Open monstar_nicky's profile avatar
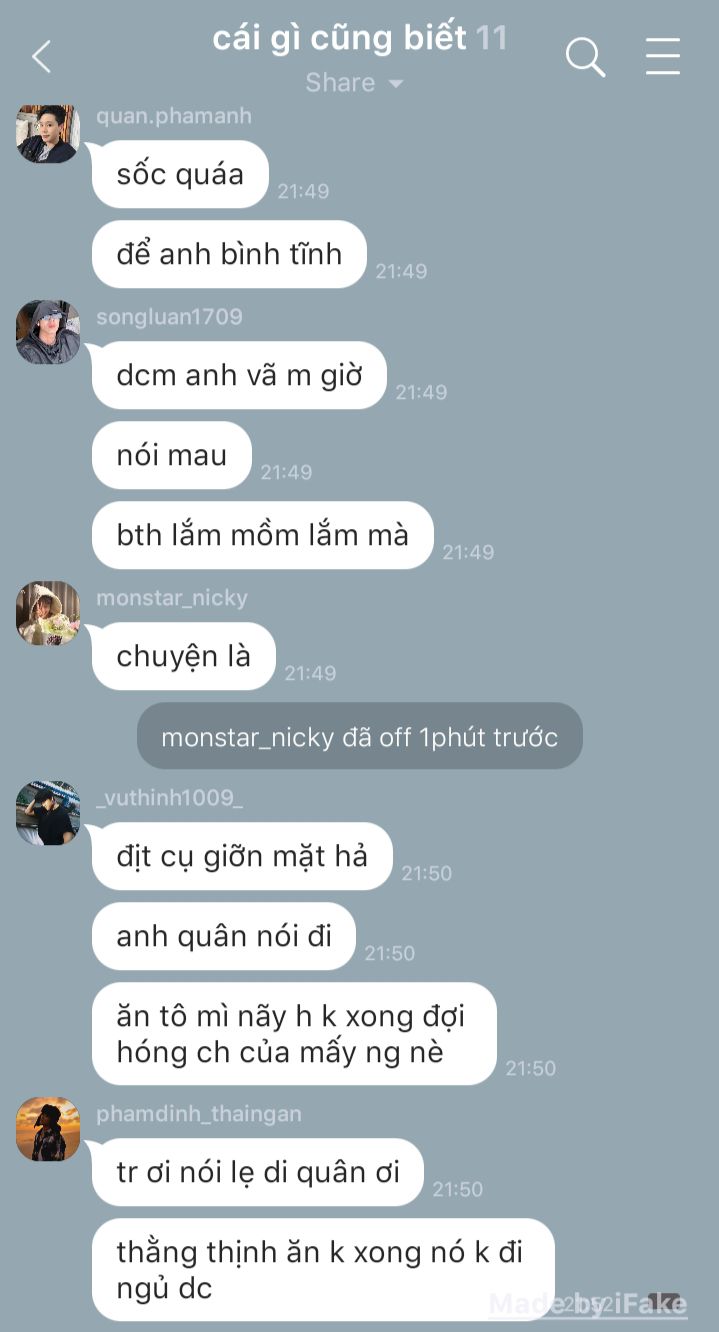This screenshot has width=719, height=1332. (48, 613)
